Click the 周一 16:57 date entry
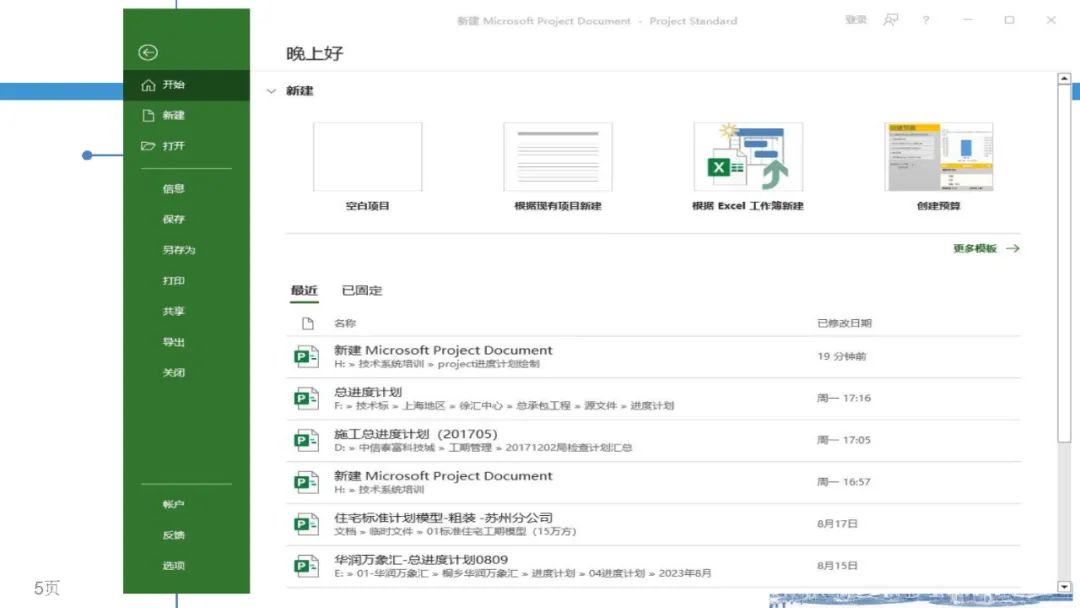The width and height of the screenshot is (1080, 608). click(844, 482)
